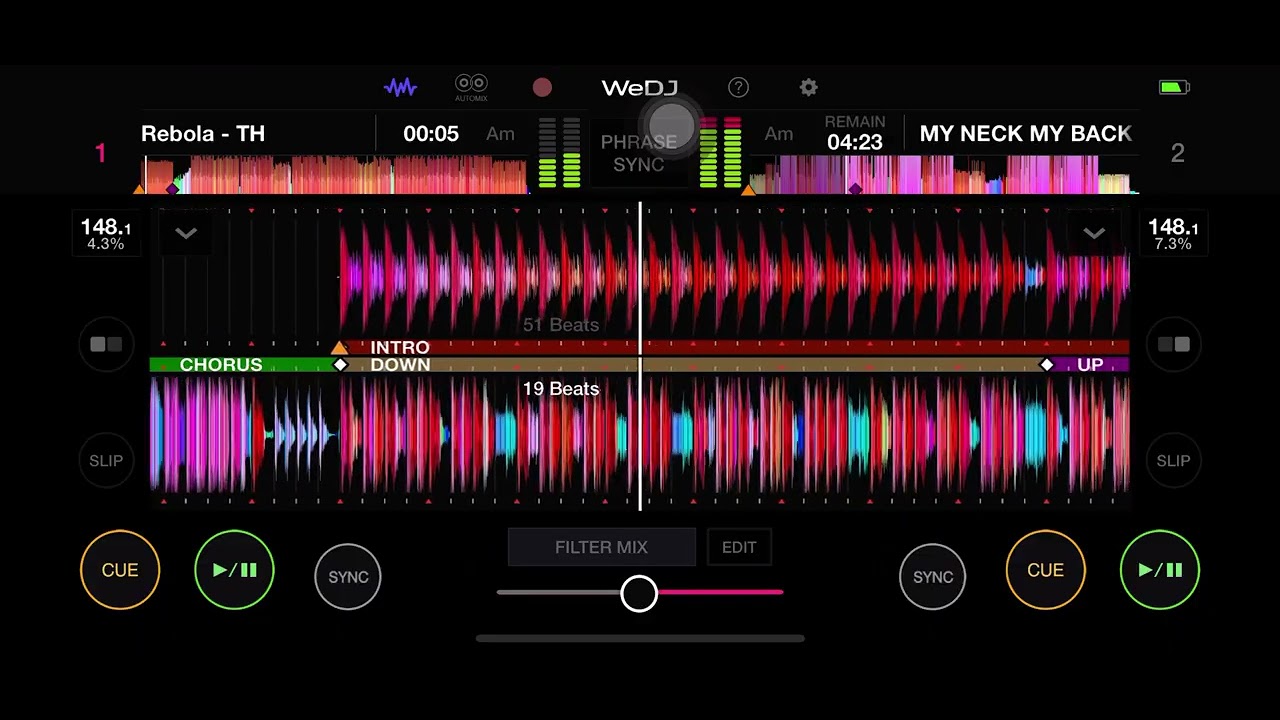Tap the deck 2 overview waveform

click(944, 174)
